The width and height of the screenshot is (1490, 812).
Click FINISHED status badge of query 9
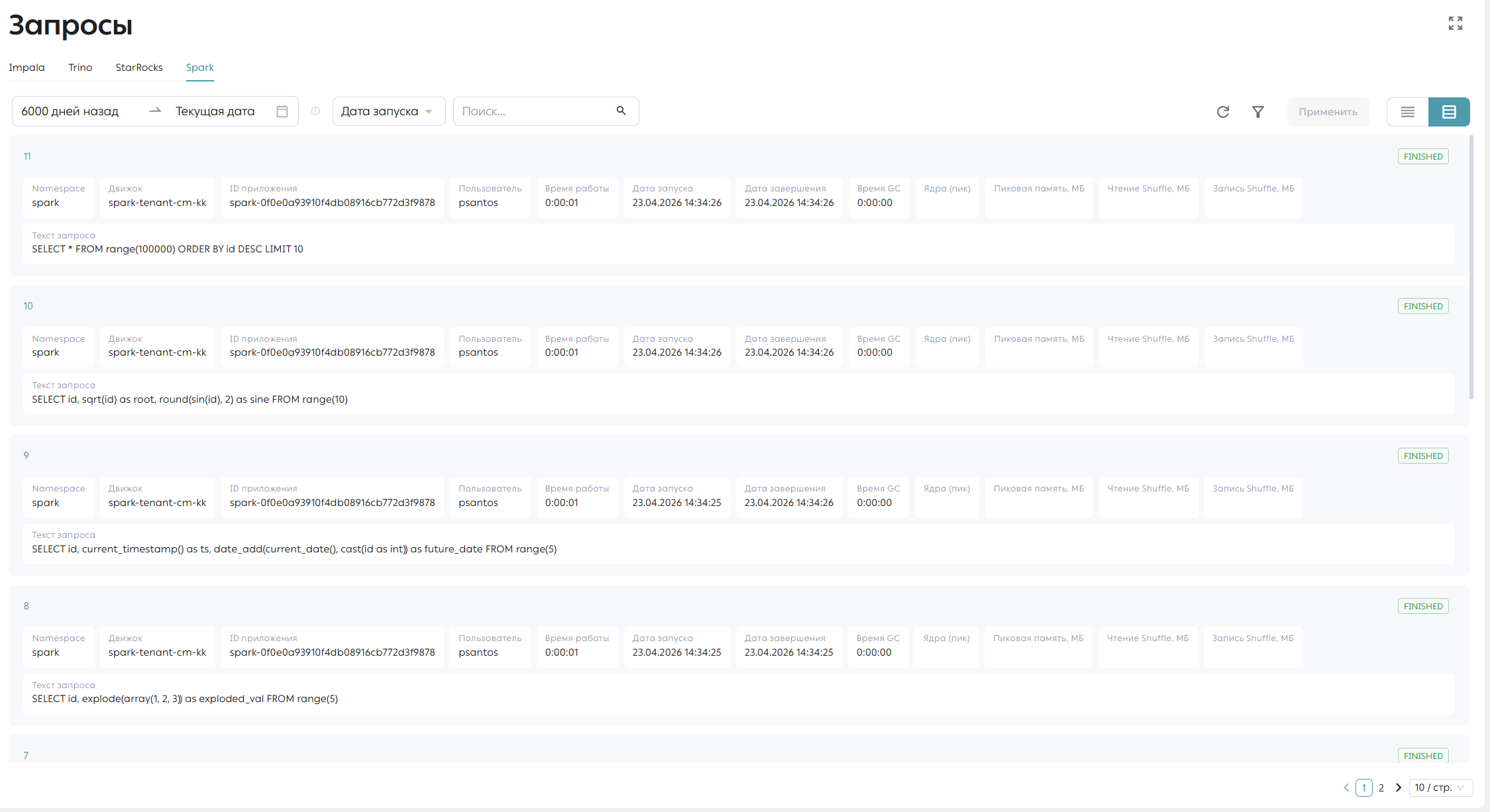tap(1423, 456)
